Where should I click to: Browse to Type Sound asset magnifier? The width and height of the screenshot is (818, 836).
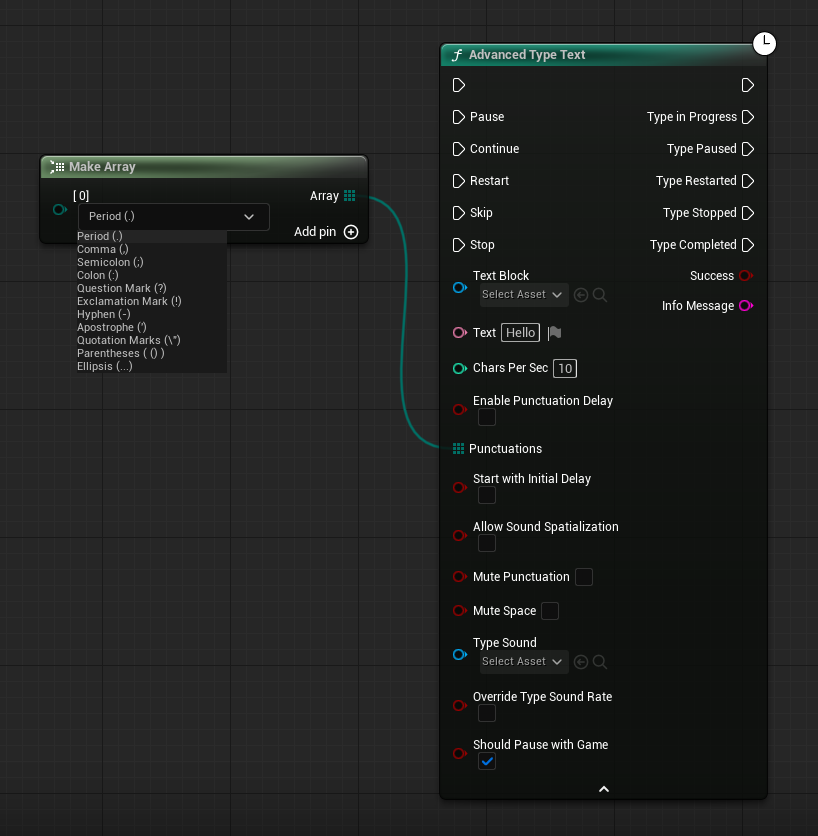click(600, 662)
